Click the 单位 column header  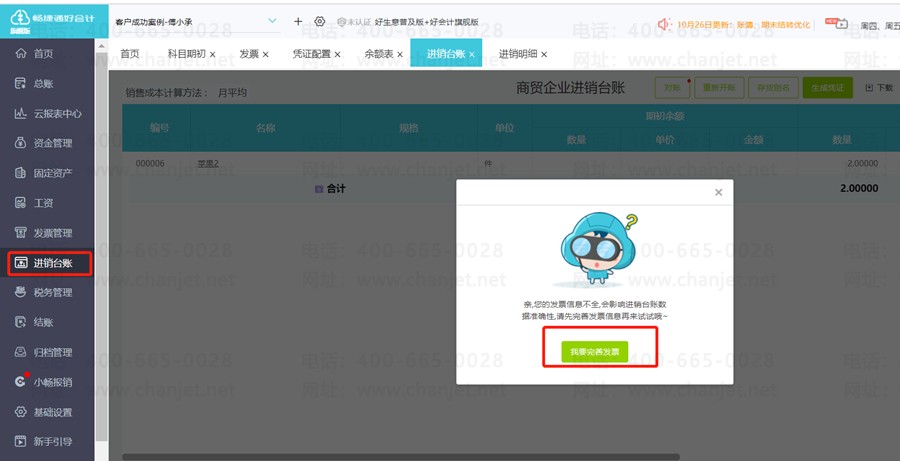coord(505,127)
